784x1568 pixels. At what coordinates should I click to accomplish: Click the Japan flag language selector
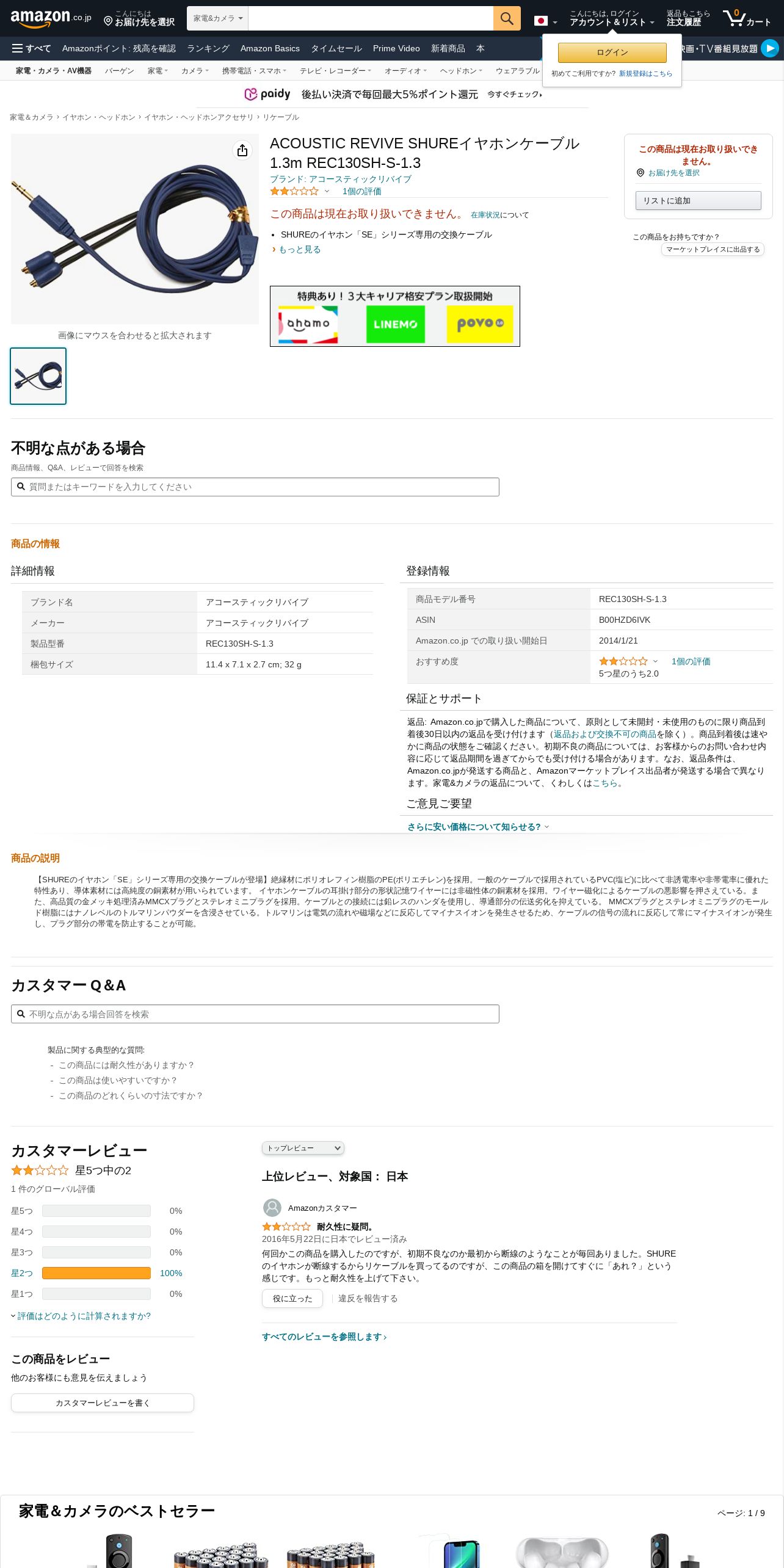click(x=545, y=21)
